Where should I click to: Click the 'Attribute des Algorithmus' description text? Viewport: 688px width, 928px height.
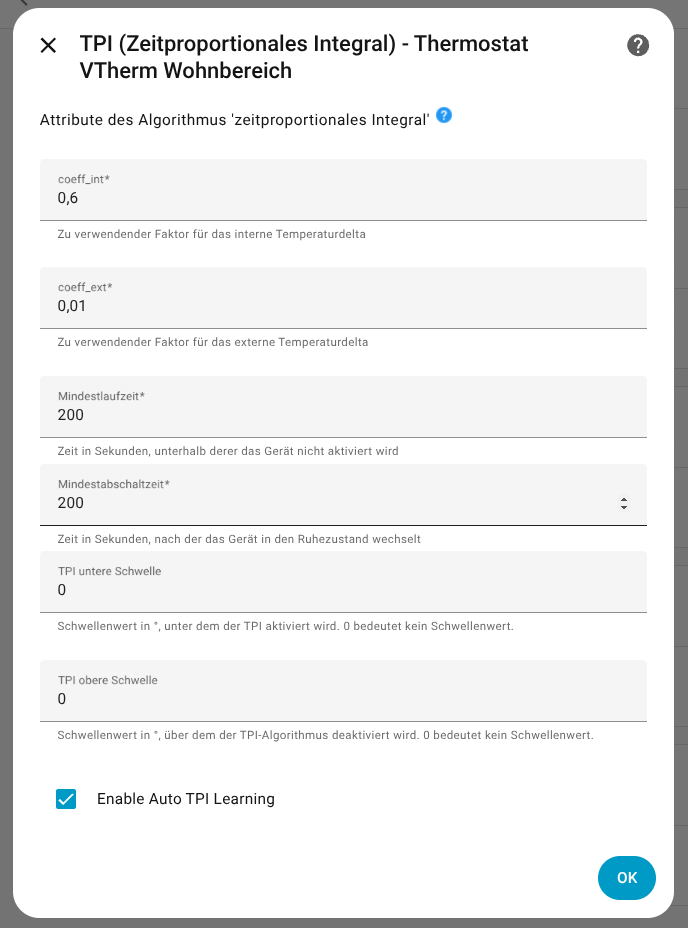(x=234, y=120)
